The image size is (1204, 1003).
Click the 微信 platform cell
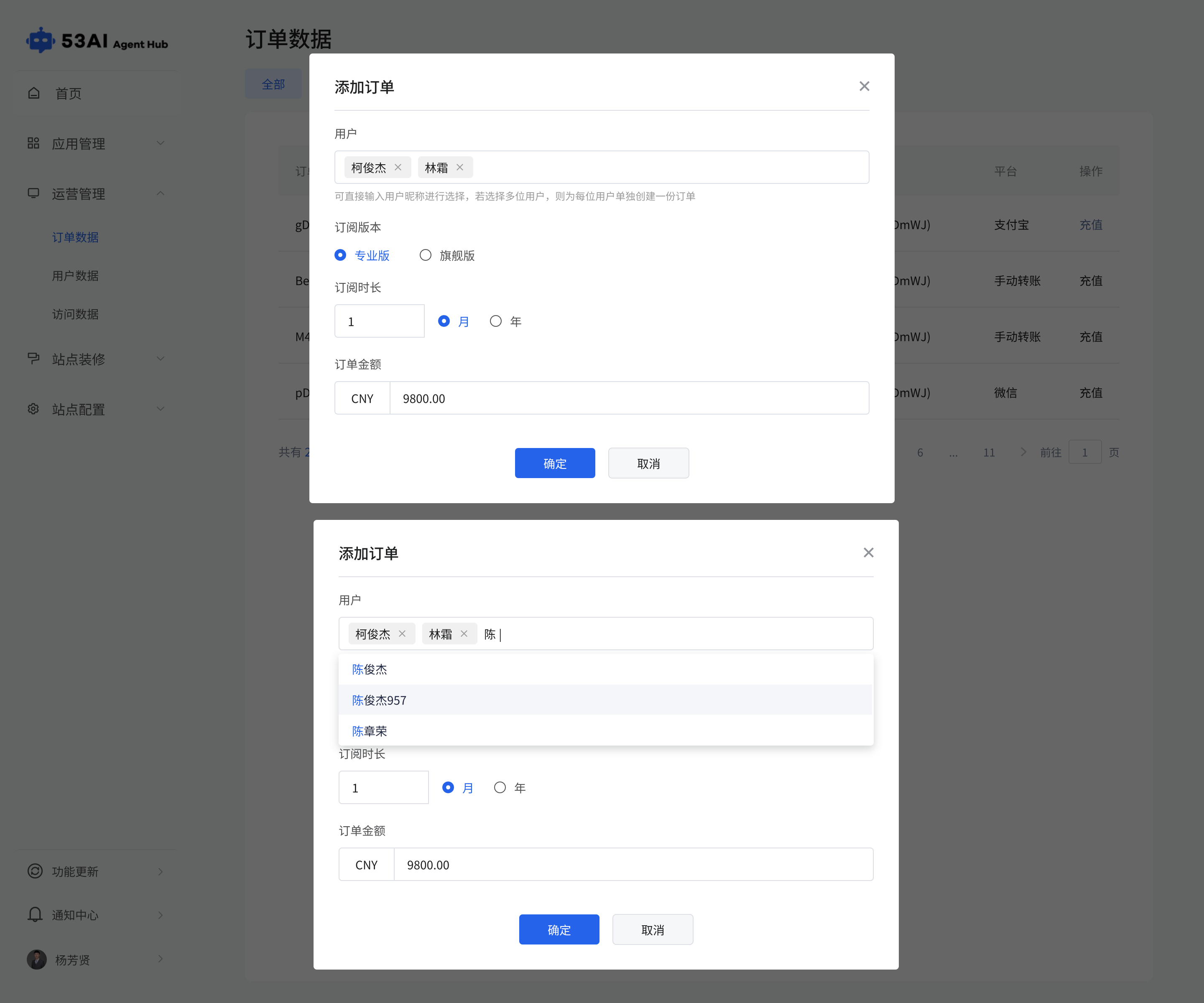(1005, 392)
